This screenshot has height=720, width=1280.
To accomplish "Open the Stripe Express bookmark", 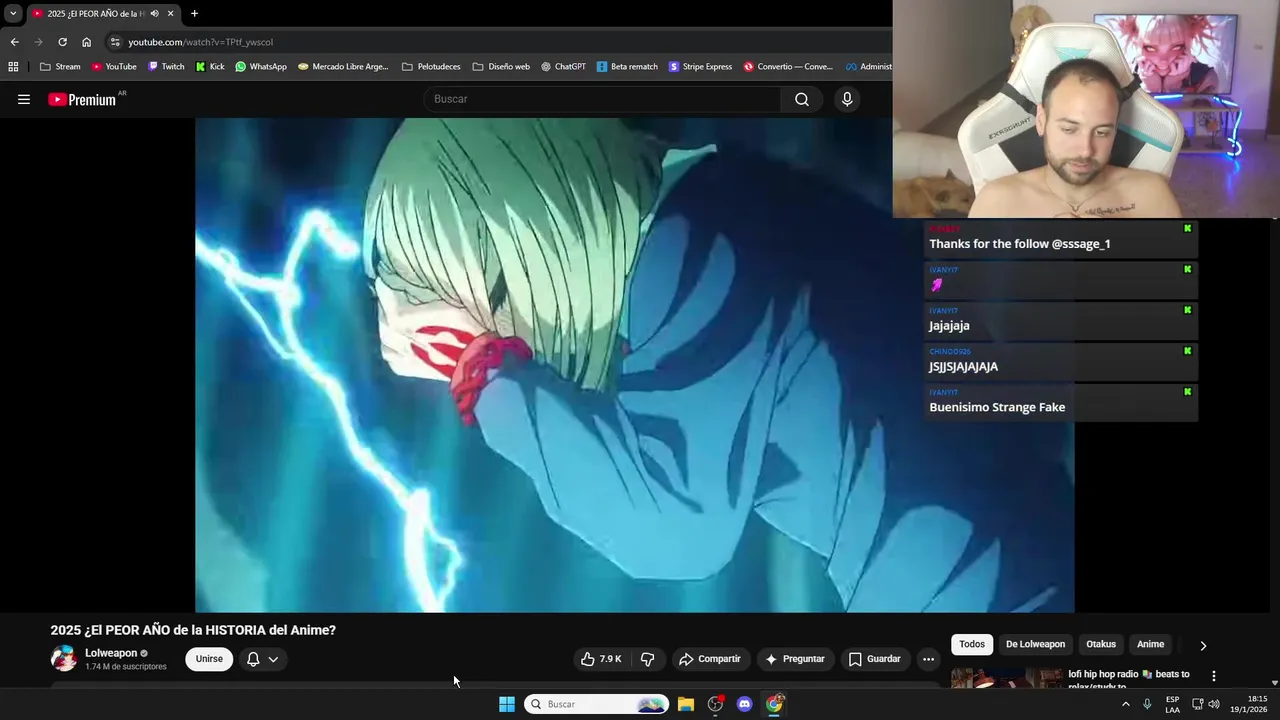I will 701,67.
